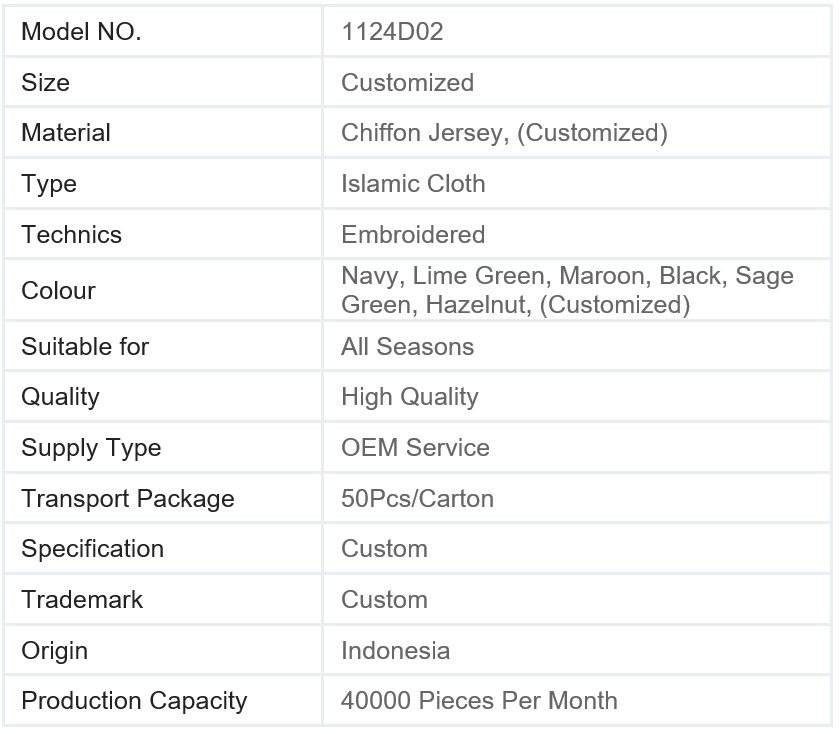Click the Transport Package label
840x734 pixels.
pos(128,498)
